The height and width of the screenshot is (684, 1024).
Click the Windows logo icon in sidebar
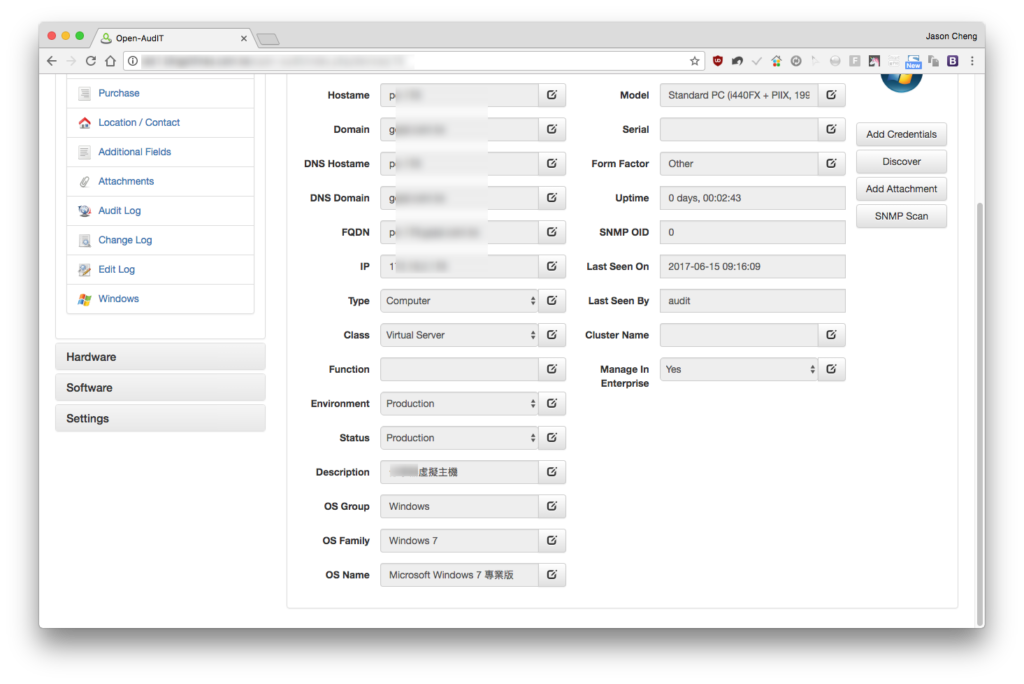tap(84, 299)
